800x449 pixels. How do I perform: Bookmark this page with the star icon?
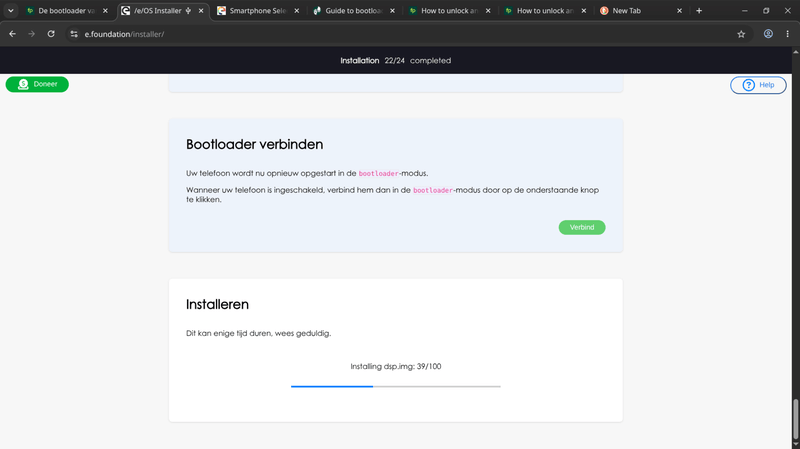741,34
